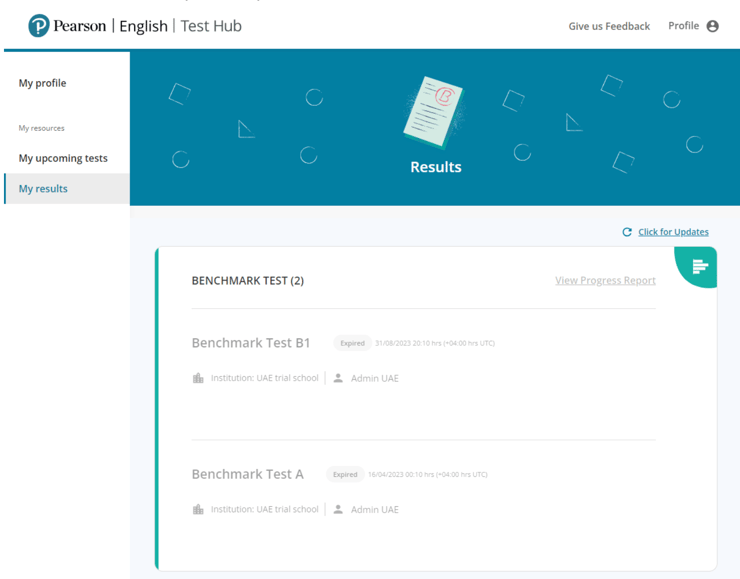Go to My upcoming tests
The image size is (740, 579).
(63, 158)
